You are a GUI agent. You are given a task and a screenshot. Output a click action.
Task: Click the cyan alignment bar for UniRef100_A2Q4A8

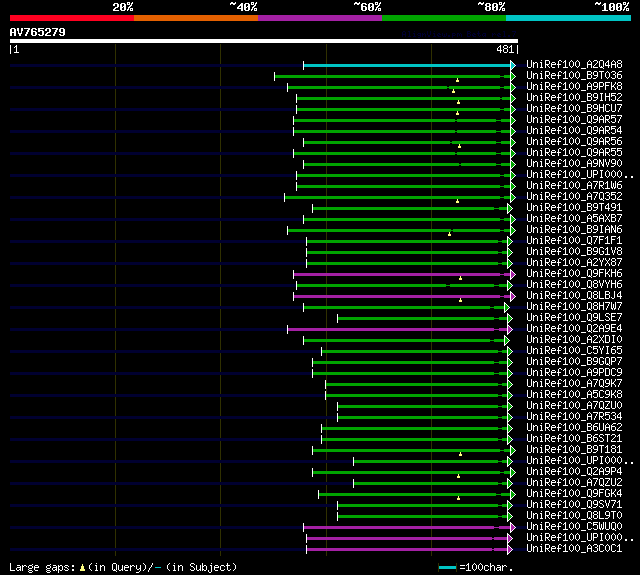tap(407, 65)
